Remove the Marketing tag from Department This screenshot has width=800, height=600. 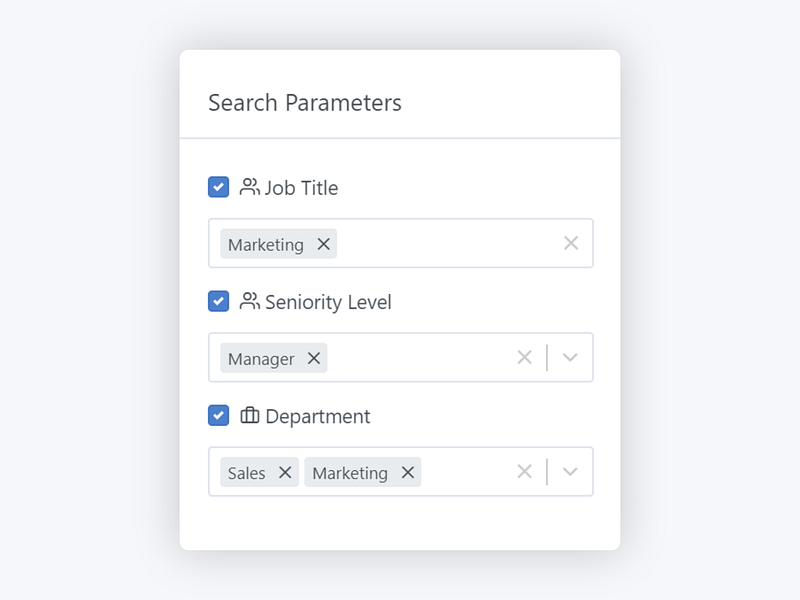coord(408,472)
